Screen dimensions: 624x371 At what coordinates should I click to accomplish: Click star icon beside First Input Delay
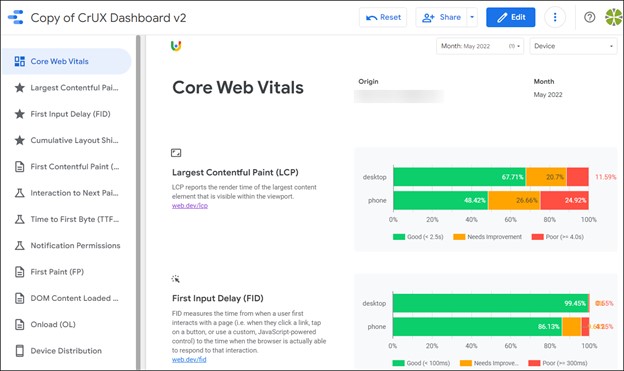point(20,114)
